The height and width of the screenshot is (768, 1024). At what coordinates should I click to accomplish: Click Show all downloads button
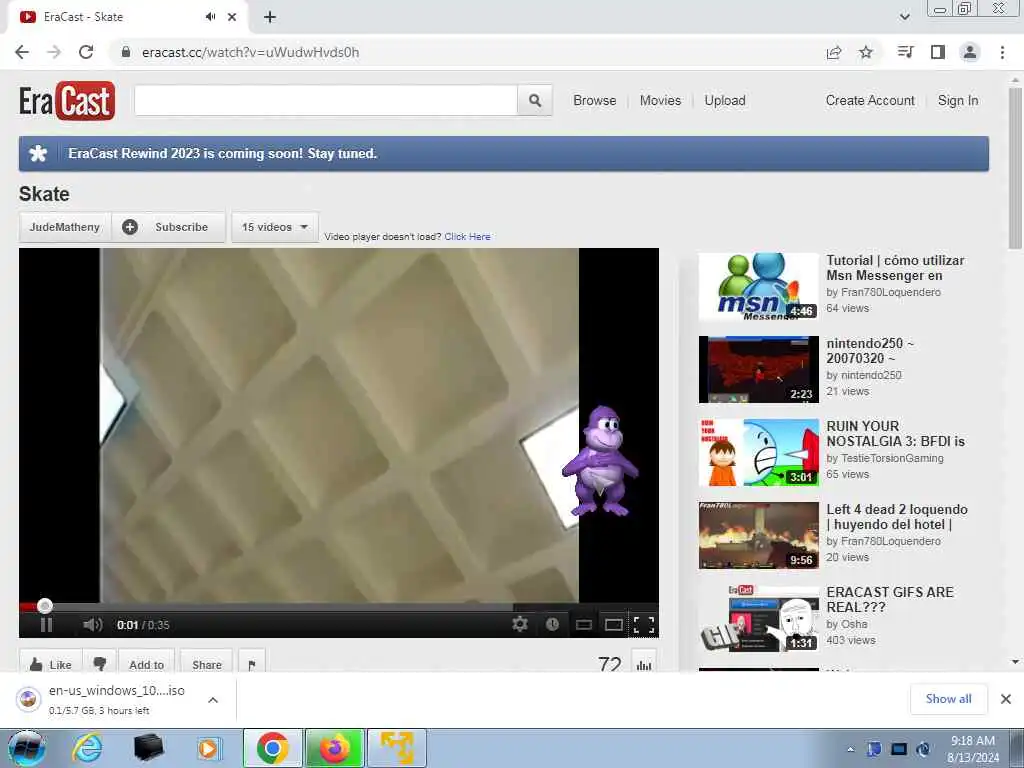(x=948, y=699)
